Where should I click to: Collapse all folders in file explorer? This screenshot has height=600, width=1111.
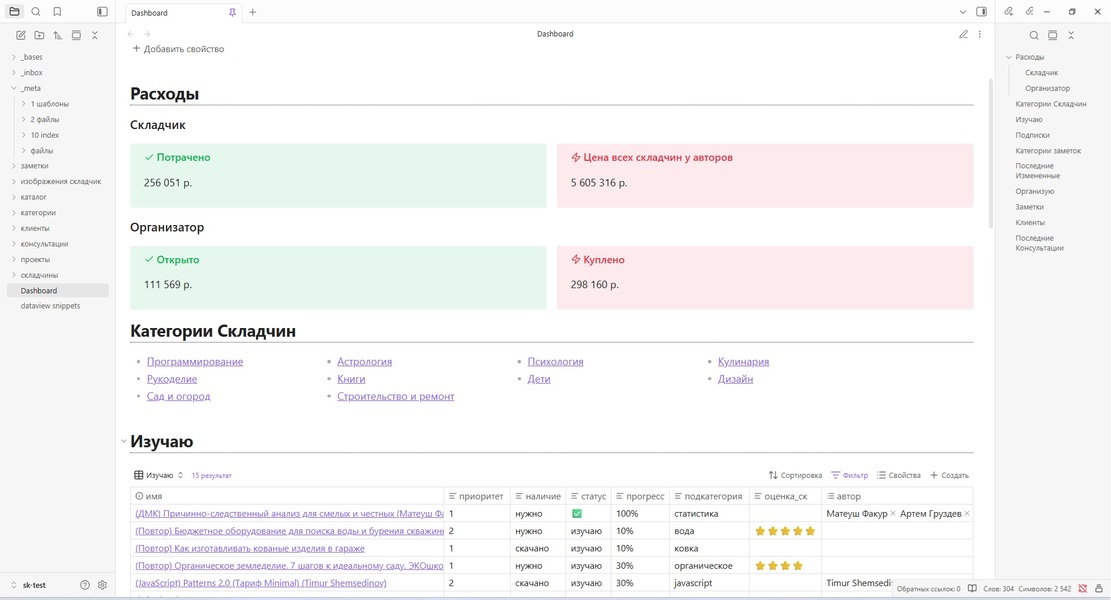[x=95, y=35]
